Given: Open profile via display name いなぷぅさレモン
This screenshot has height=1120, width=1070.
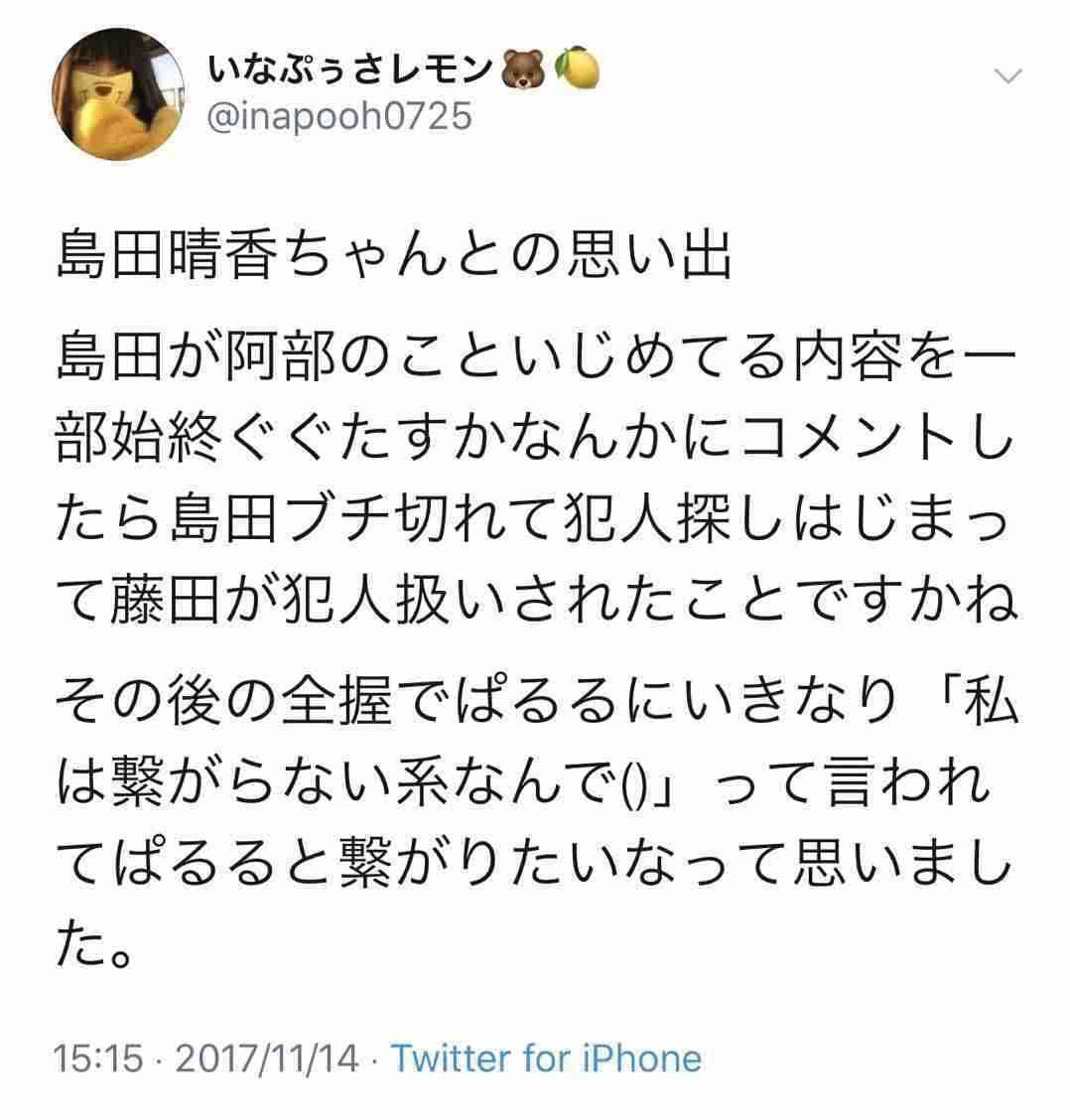Looking at the screenshot, I should [x=349, y=70].
